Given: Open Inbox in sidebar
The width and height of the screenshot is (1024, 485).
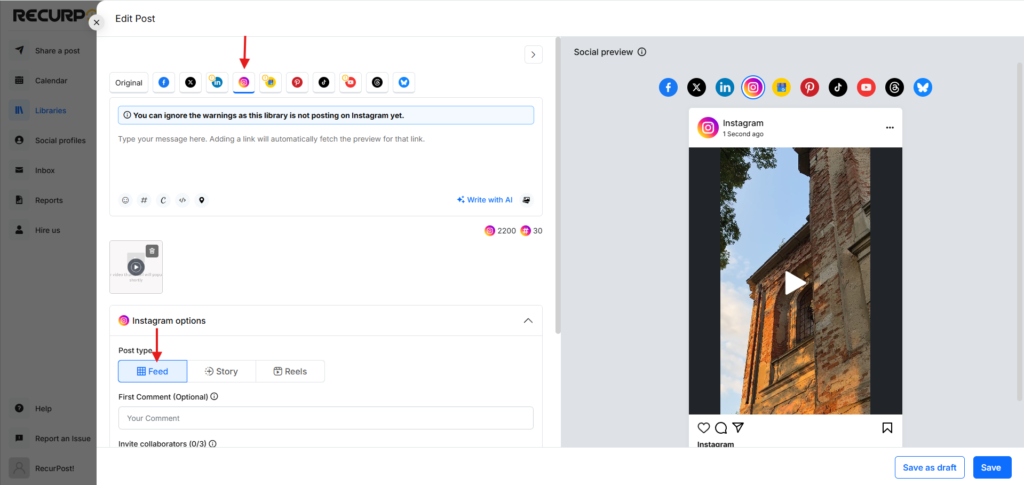Looking at the screenshot, I should tap(48, 170).
